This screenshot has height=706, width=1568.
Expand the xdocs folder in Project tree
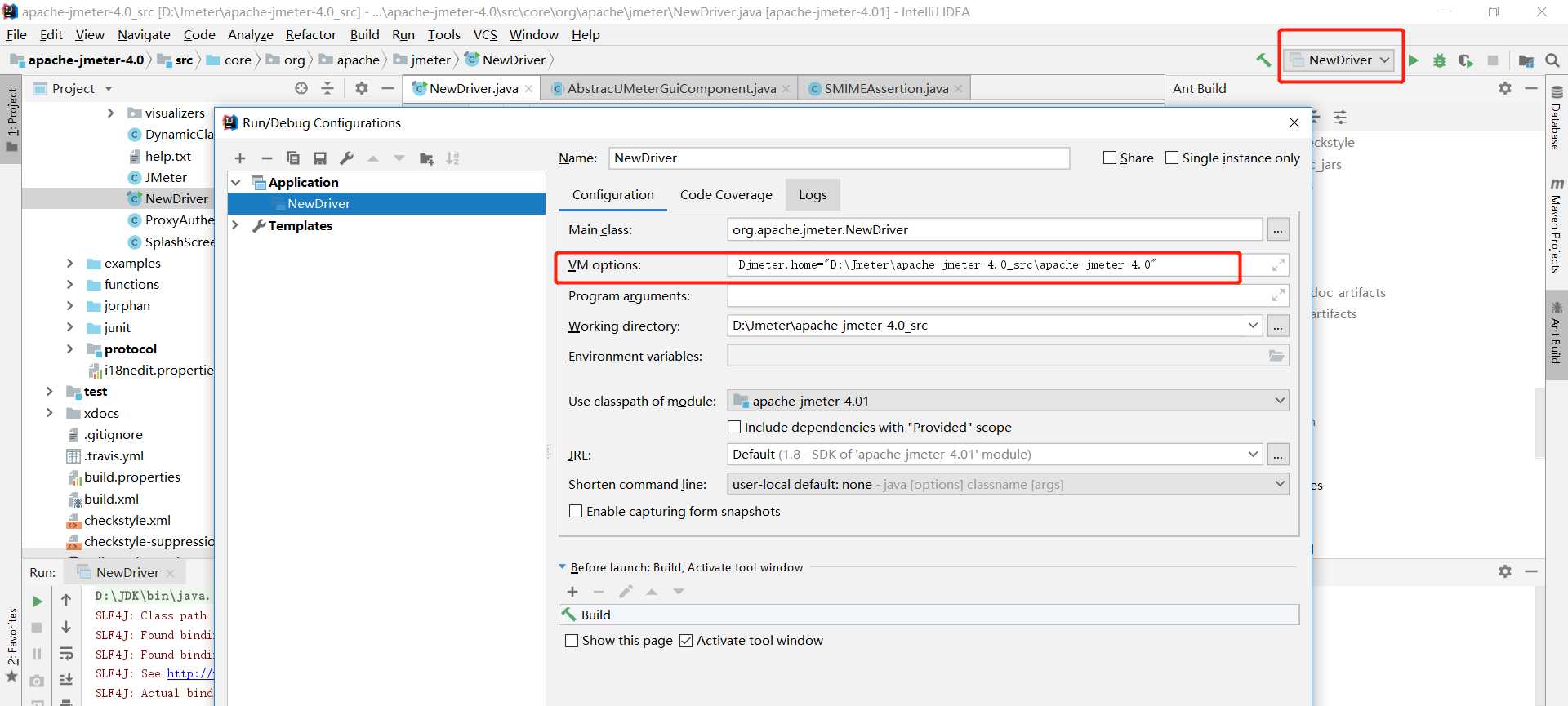[x=49, y=413]
